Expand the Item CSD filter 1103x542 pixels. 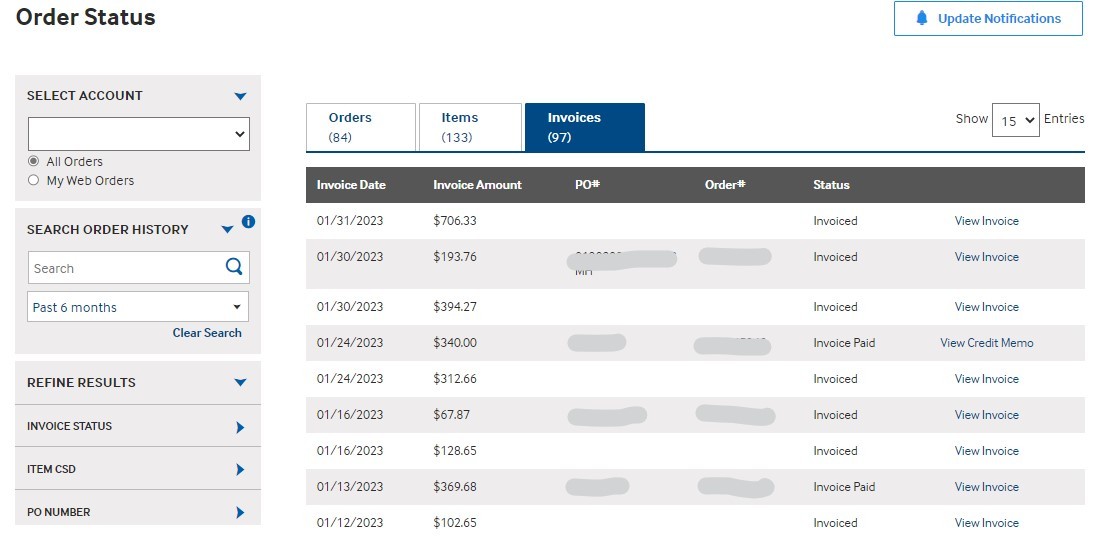240,470
